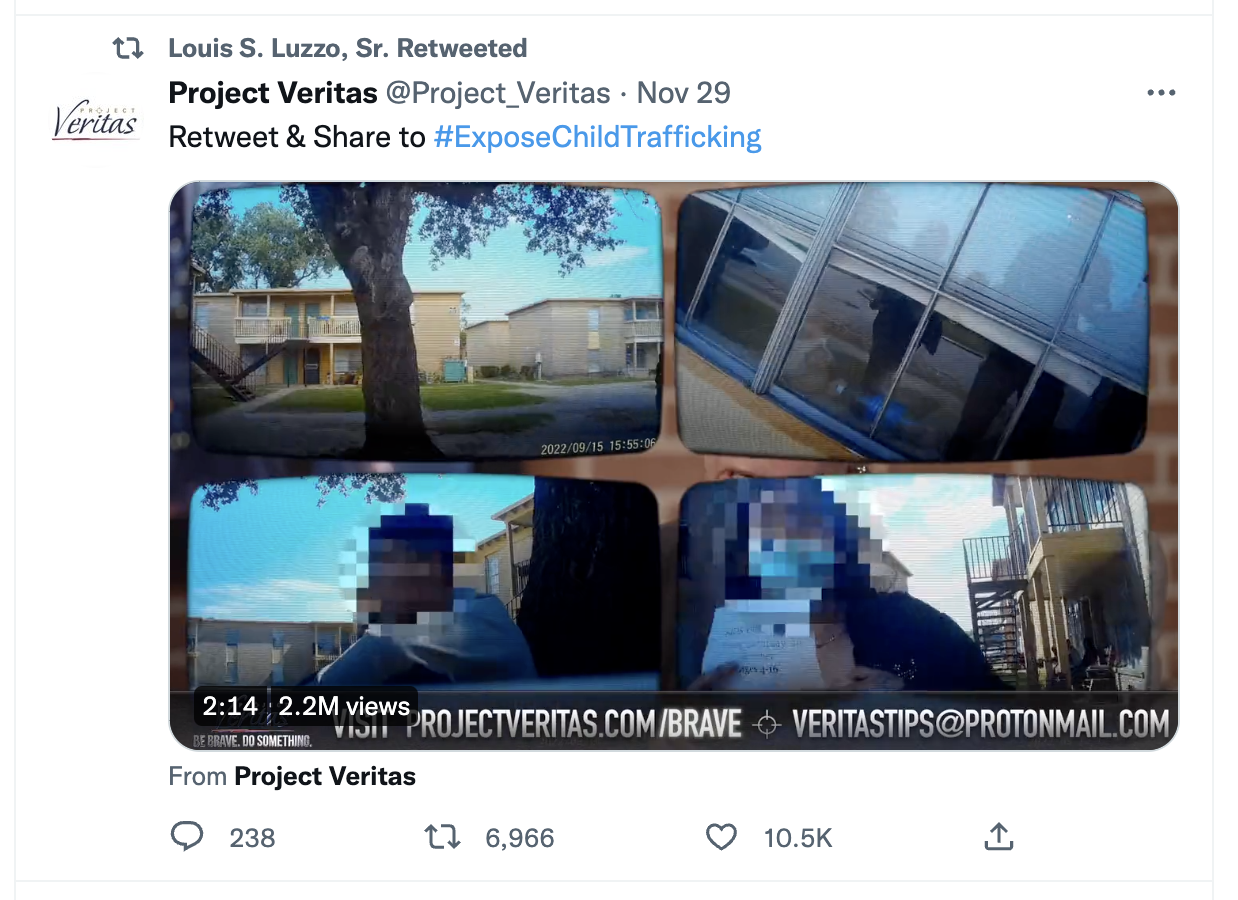
Task: Retweet using the retweet arrows icon
Action: [x=442, y=836]
